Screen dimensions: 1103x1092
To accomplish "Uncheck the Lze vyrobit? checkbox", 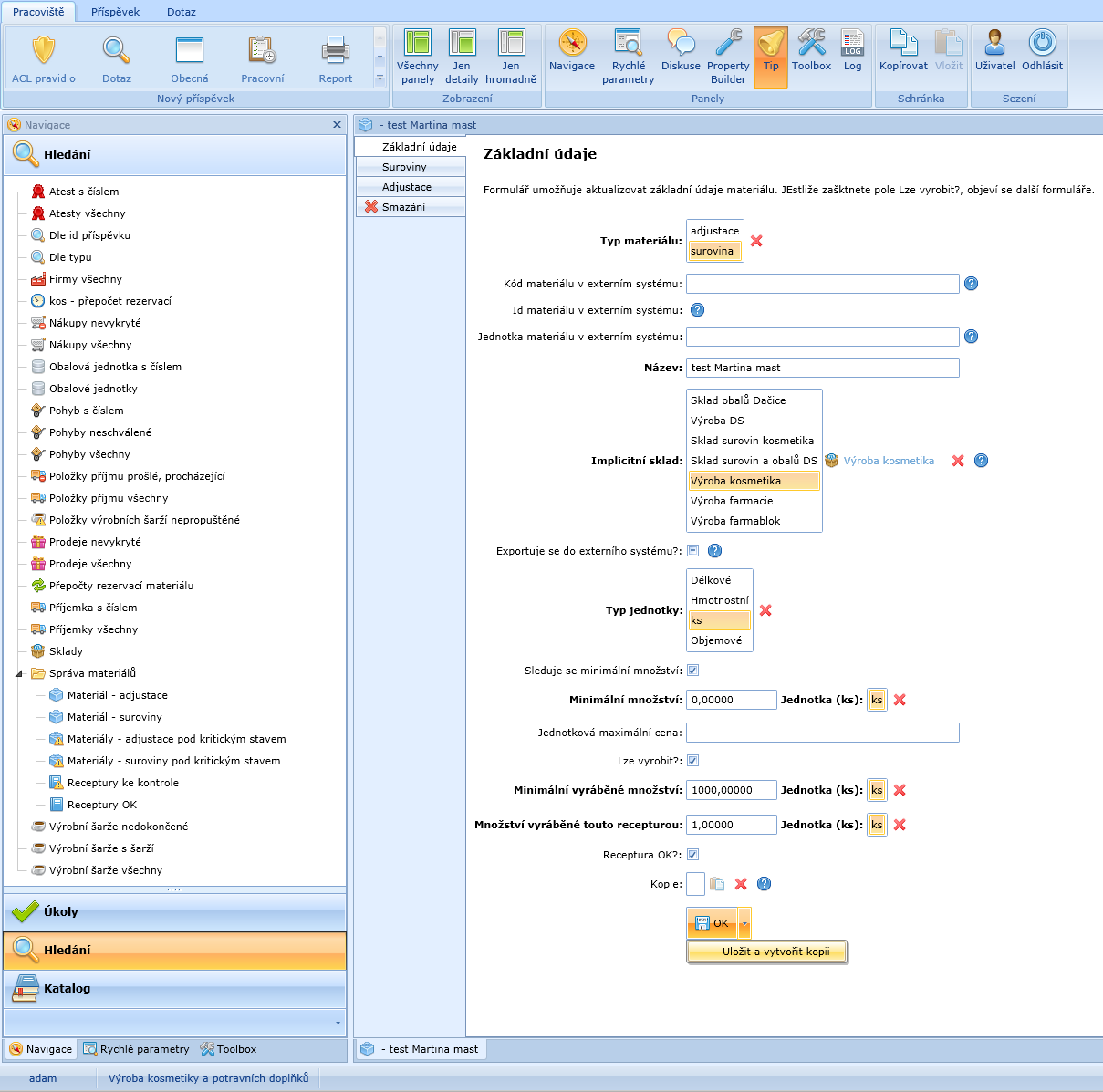I will click(692, 761).
